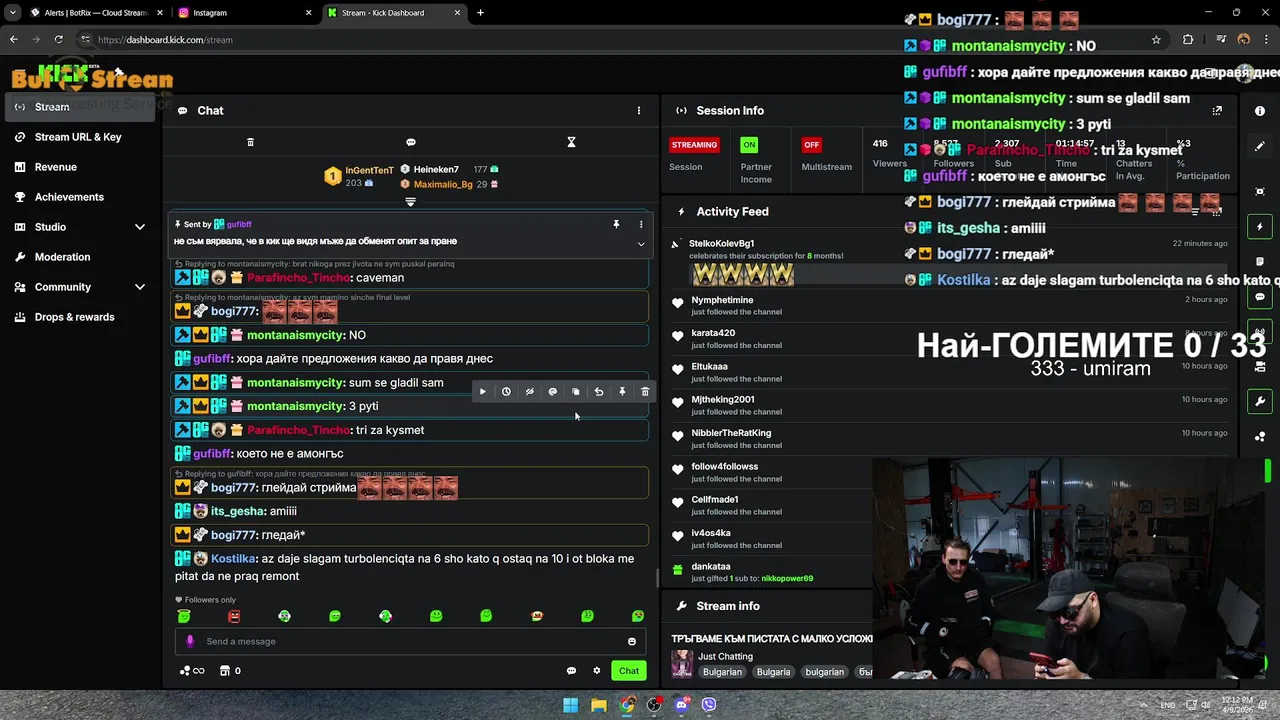Click the speech bubble icon in the Chat toolbar
The height and width of the screenshot is (720, 1280).
(x=411, y=142)
